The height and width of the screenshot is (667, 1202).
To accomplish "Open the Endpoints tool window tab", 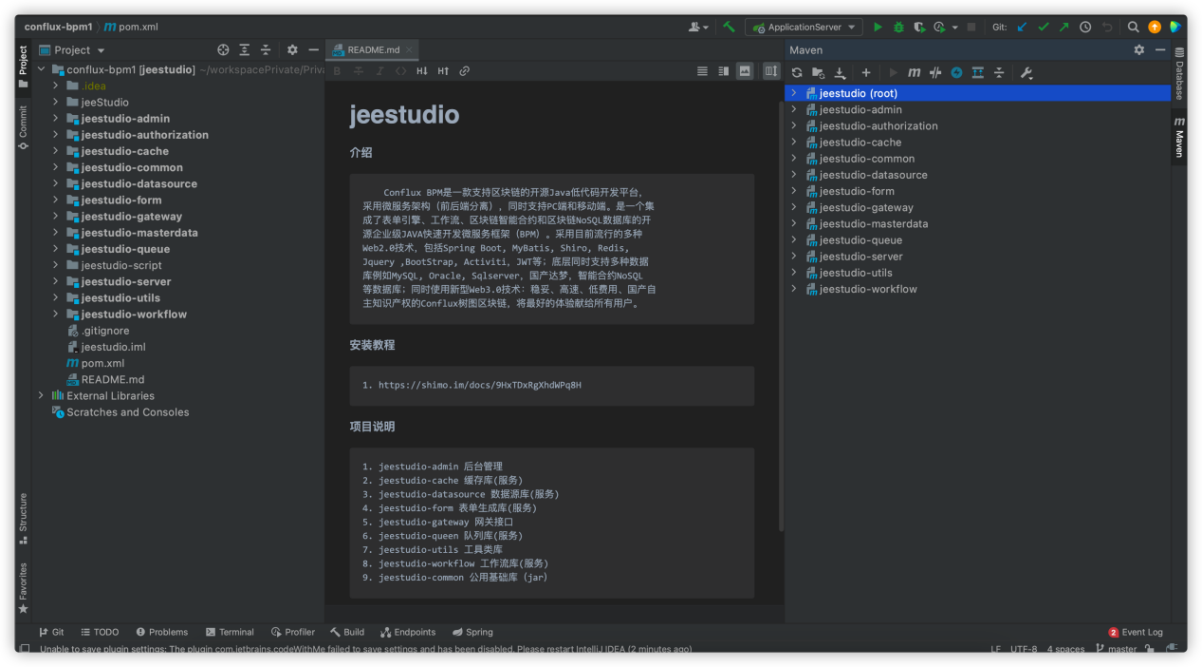I will click(408, 632).
